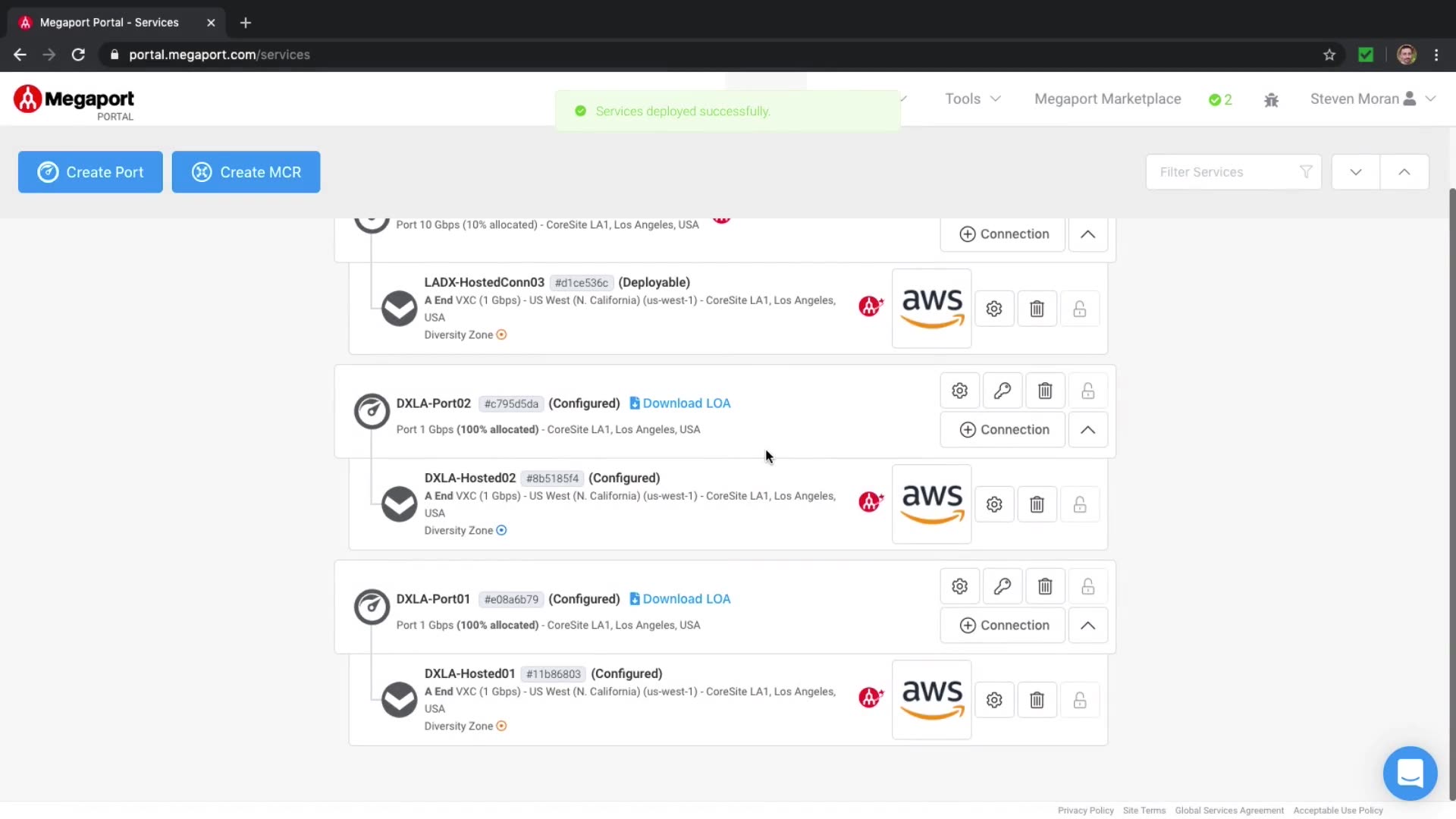Open Megaport Marketplace
Screen dimensions: 1456x819
pyautogui.click(x=1107, y=99)
